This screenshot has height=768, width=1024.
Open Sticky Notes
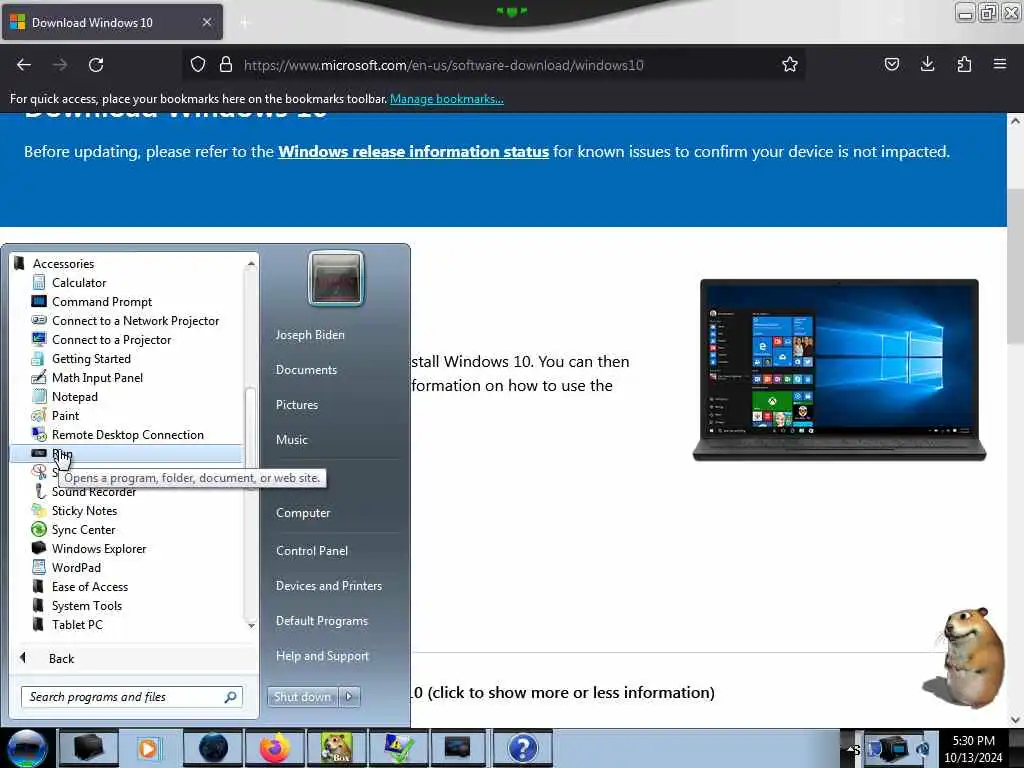pyautogui.click(x=84, y=511)
